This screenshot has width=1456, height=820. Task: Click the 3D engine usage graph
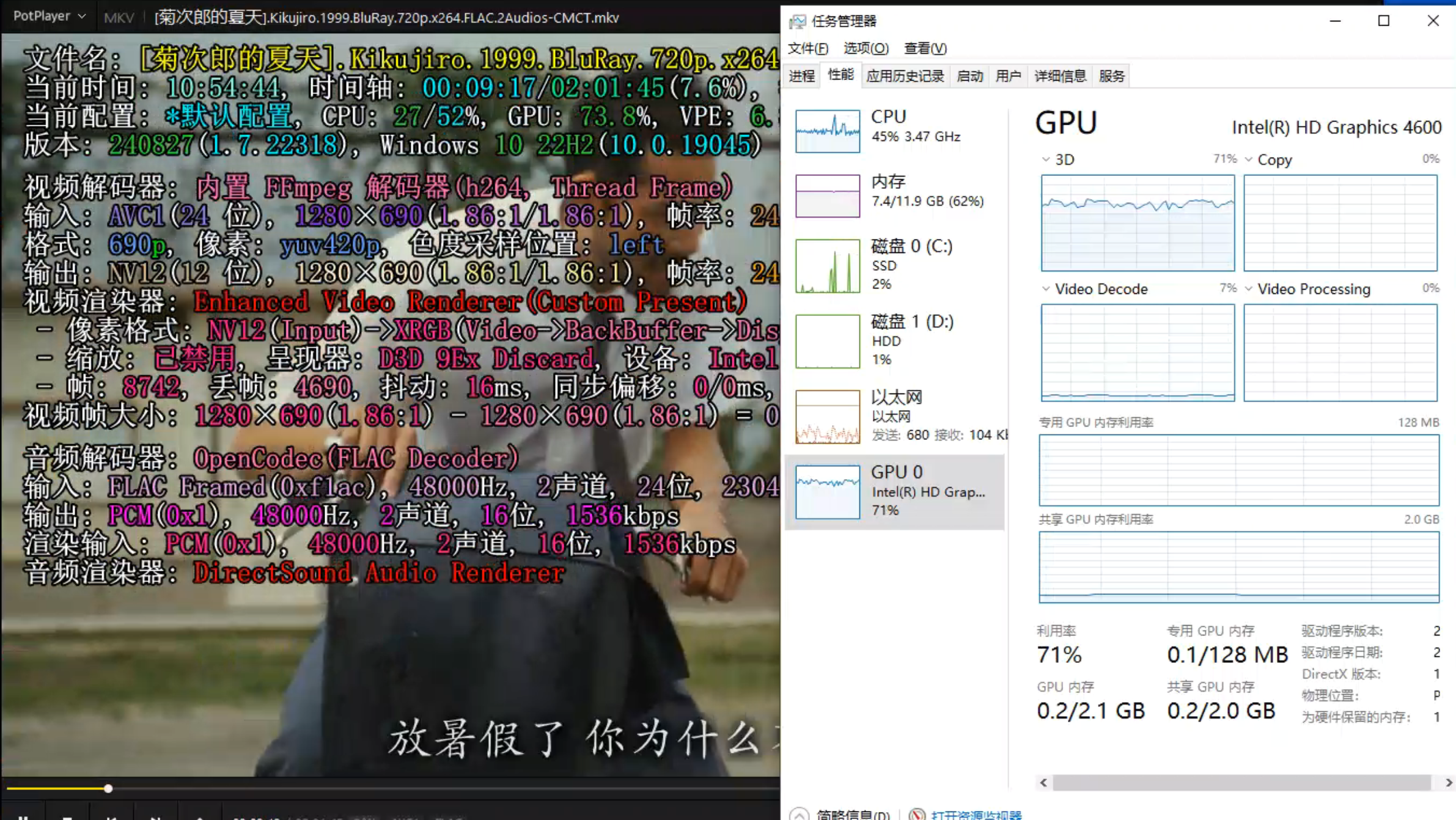click(x=1138, y=222)
